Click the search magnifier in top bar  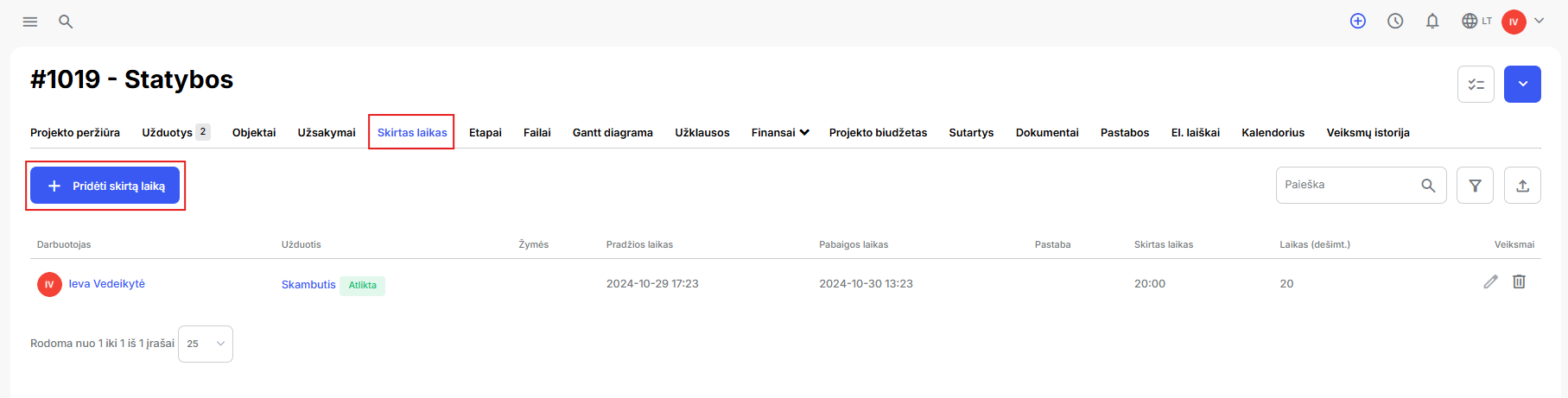[x=66, y=22]
